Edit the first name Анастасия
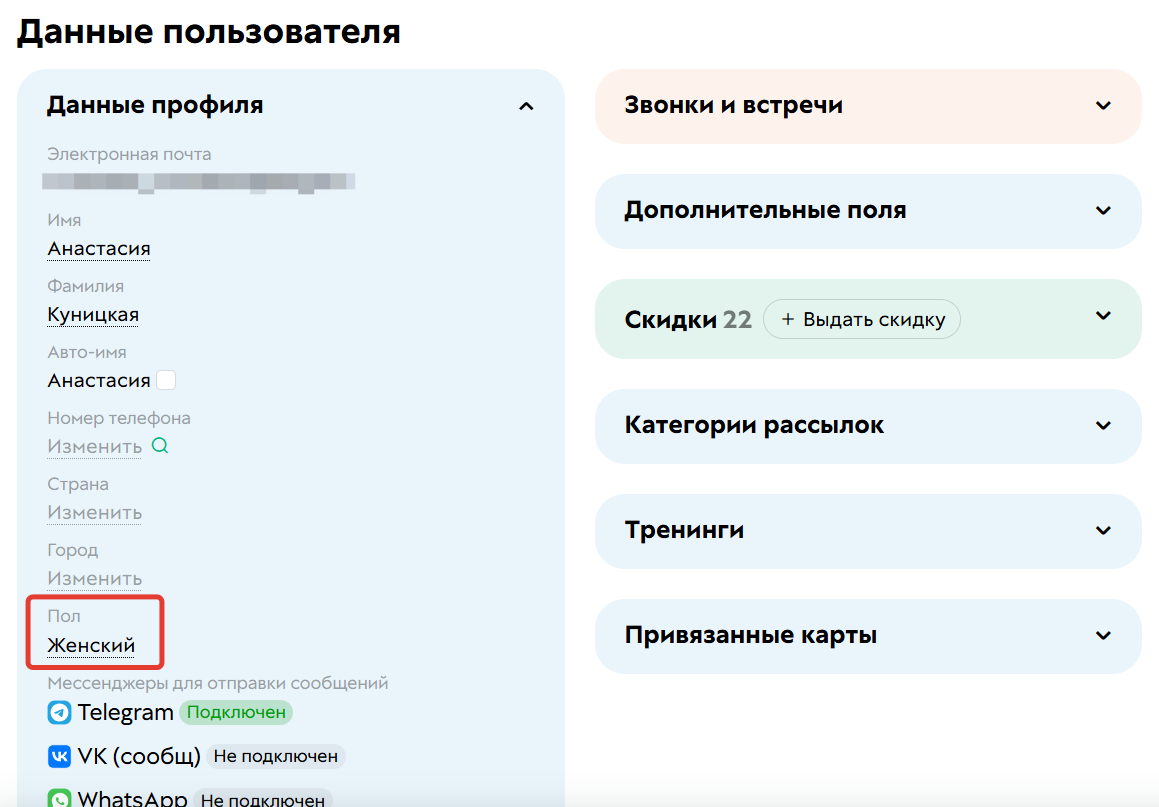Screen dimensions: 1159x807 [x=98, y=247]
